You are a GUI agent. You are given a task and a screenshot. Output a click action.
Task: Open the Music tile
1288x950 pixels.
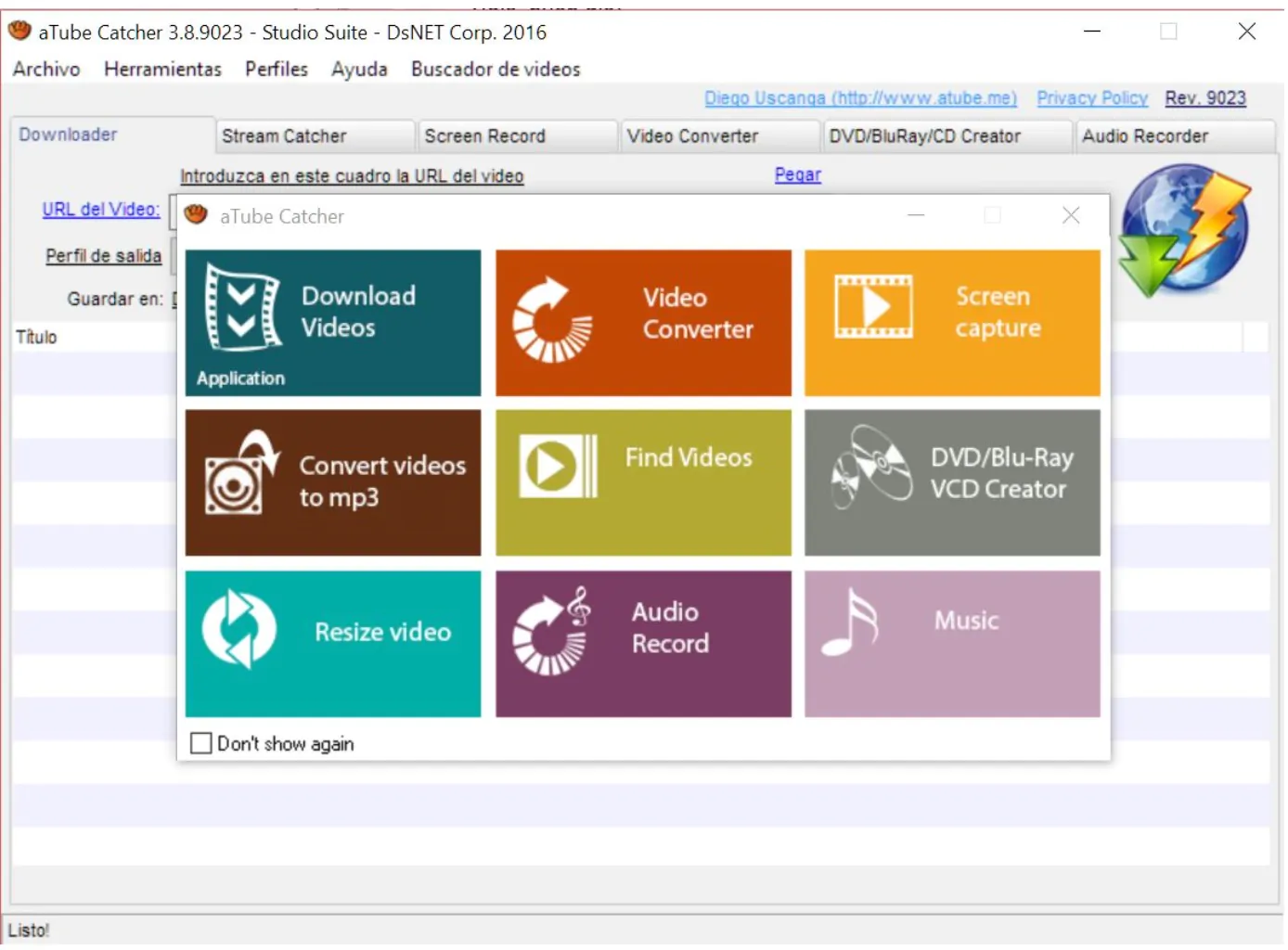point(952,644)
